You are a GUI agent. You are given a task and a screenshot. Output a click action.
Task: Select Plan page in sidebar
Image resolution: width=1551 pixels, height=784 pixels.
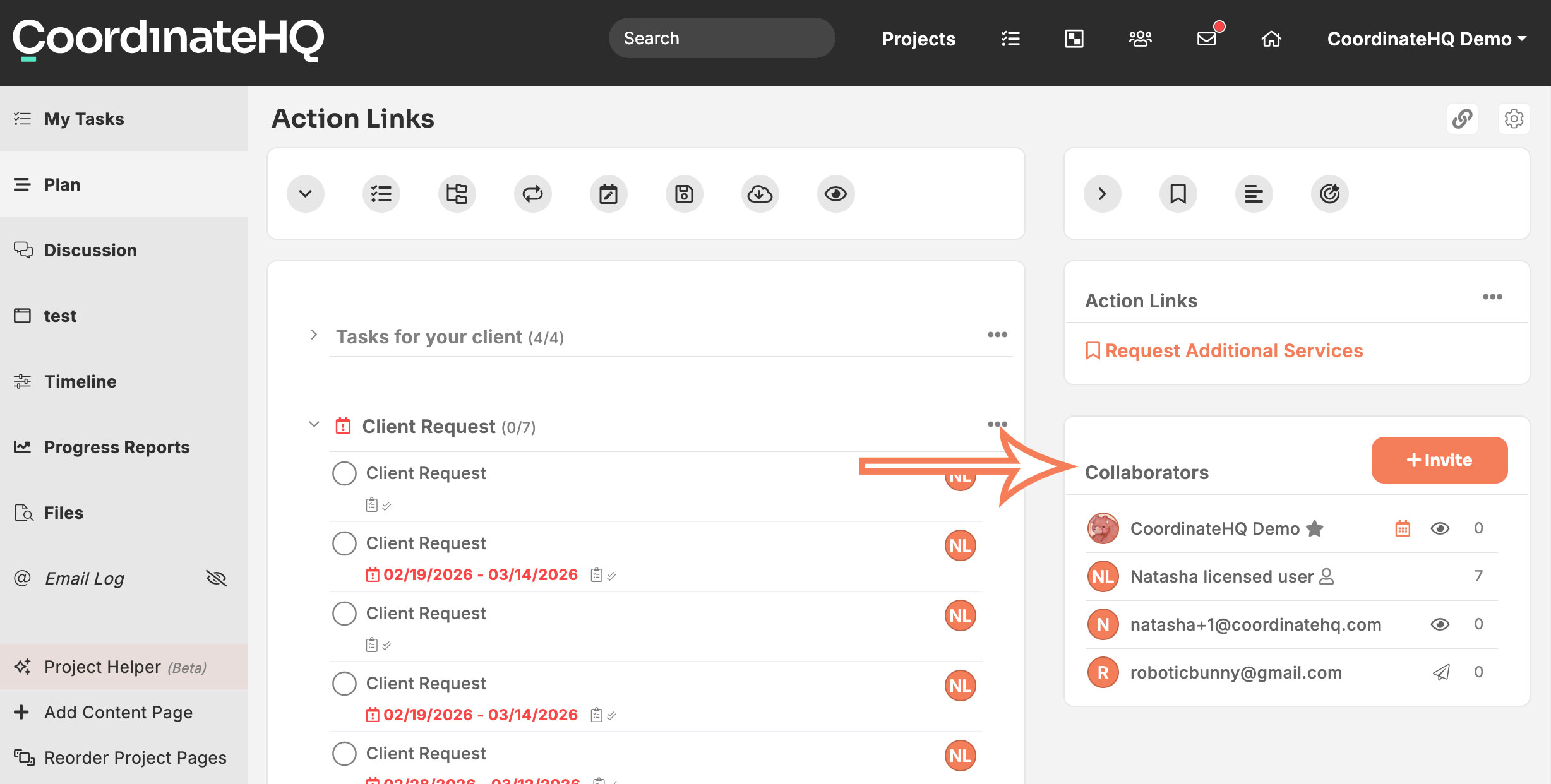[x=124, y=184]
